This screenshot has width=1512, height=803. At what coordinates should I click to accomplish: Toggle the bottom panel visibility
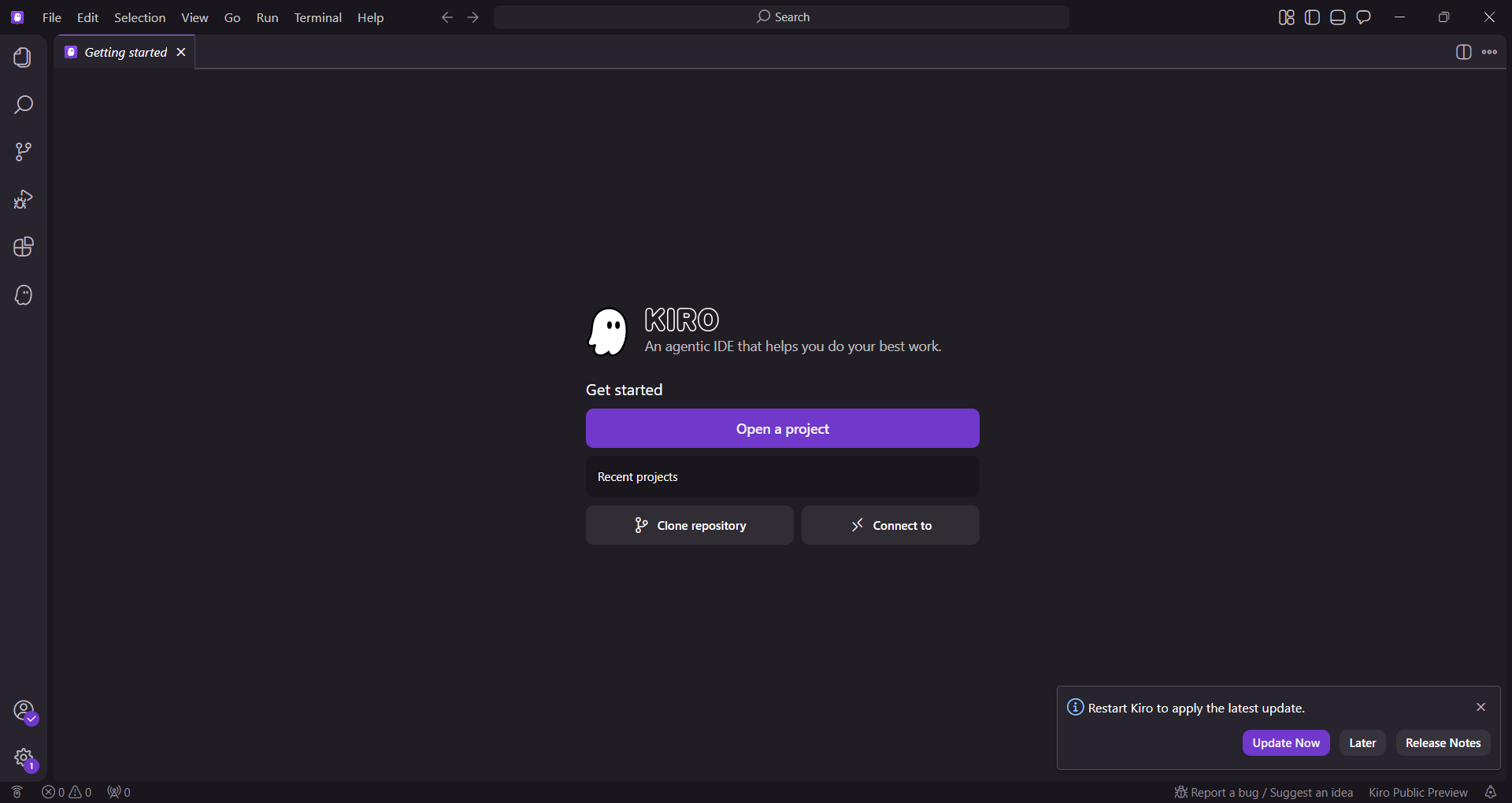click(x=1338, y=17)
